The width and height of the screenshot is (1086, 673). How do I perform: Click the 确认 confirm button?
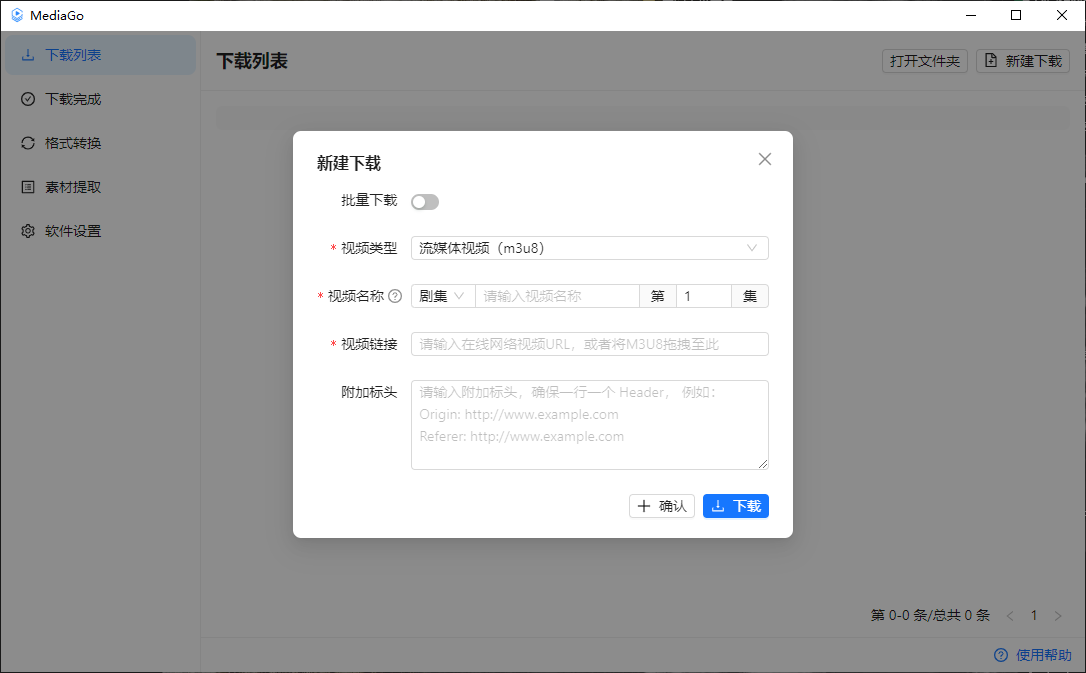661,506
